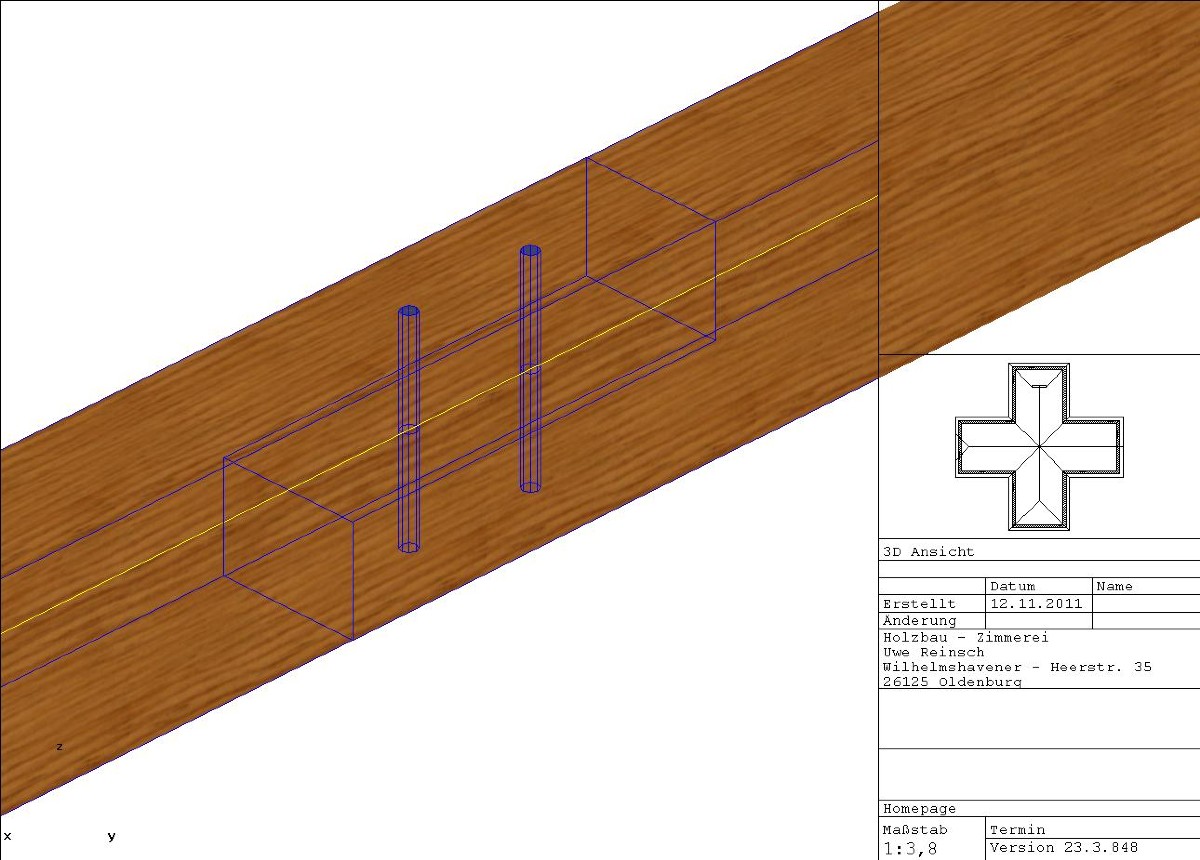The height and width of the screenshot is (860, 1200).
Task: Select the top of the right dowel
Action: [531, 251]
